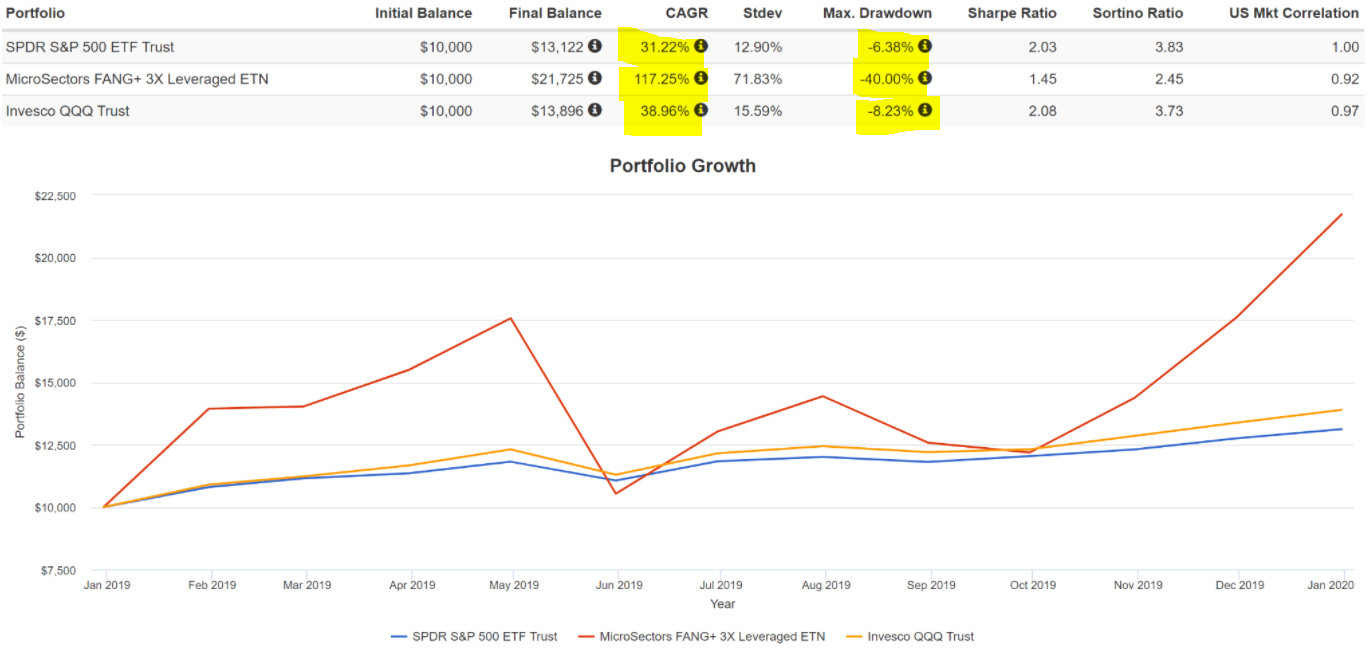This screenshot has width=1369, height=649.
Task: Click the $7,500 y-axis label
Action: [58, 571]
